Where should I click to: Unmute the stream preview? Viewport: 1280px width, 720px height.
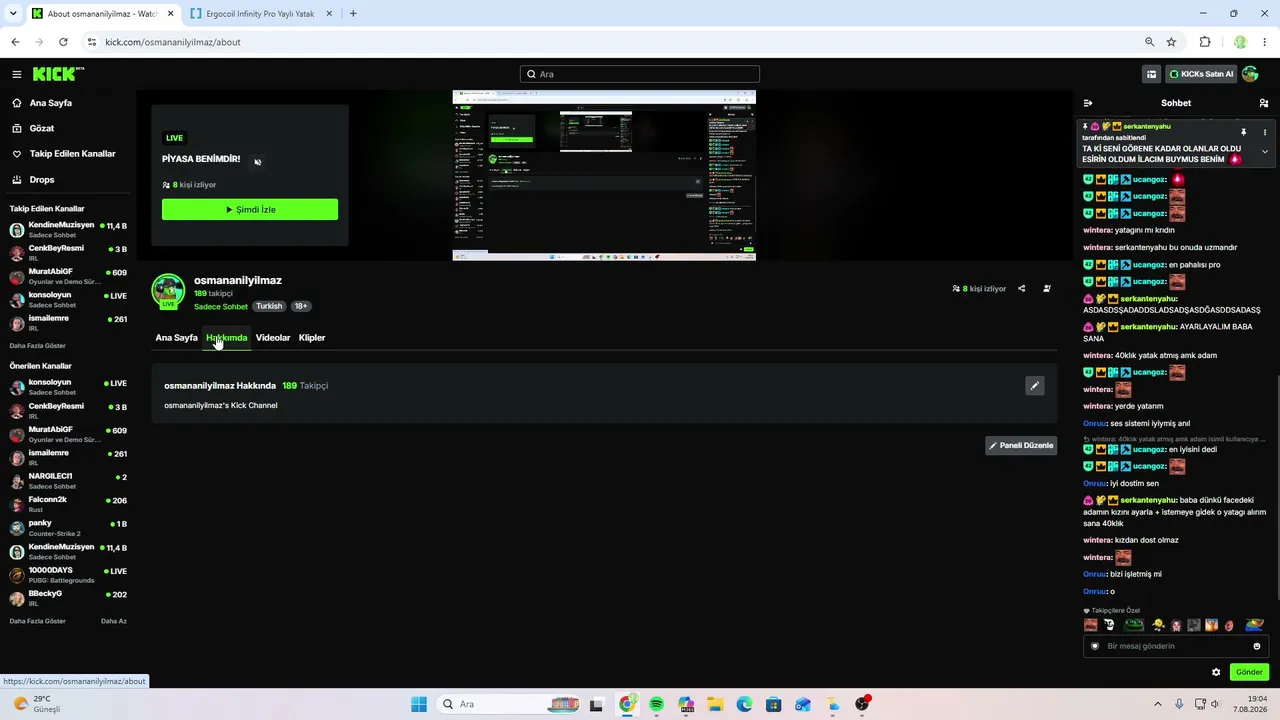tap(257, 162)
